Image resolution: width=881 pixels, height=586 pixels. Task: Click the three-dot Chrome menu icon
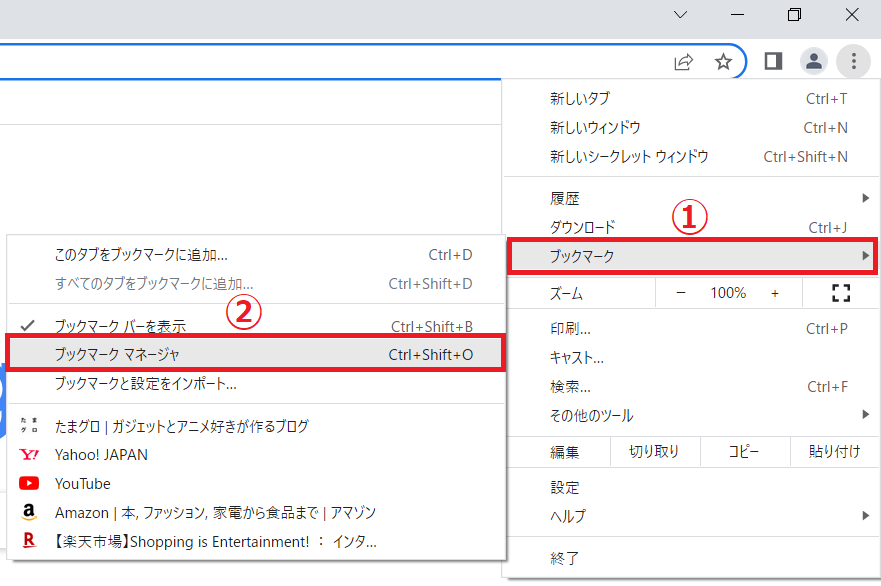pyautogui.click(x=853, y=62)
